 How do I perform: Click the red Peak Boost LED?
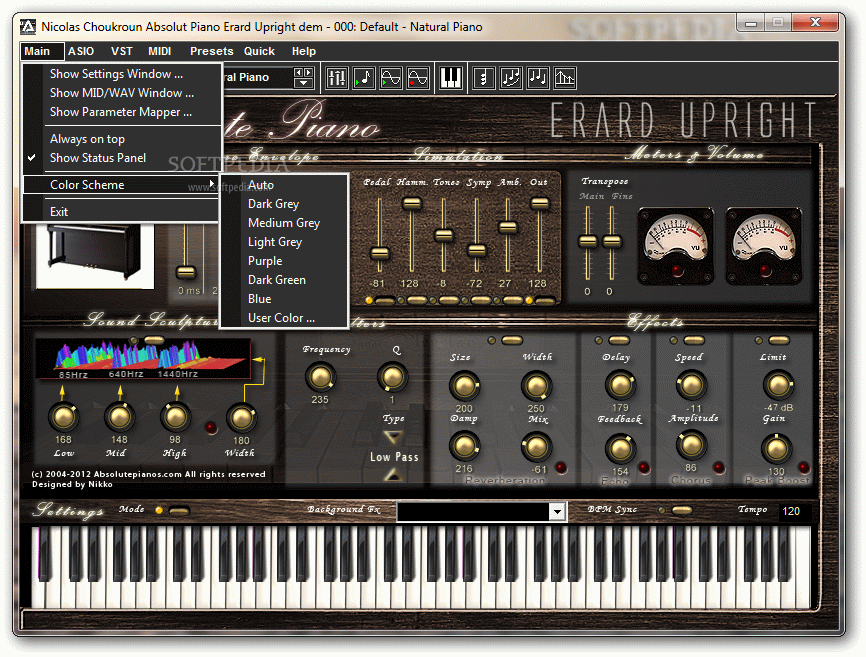[x=804, y=468]
